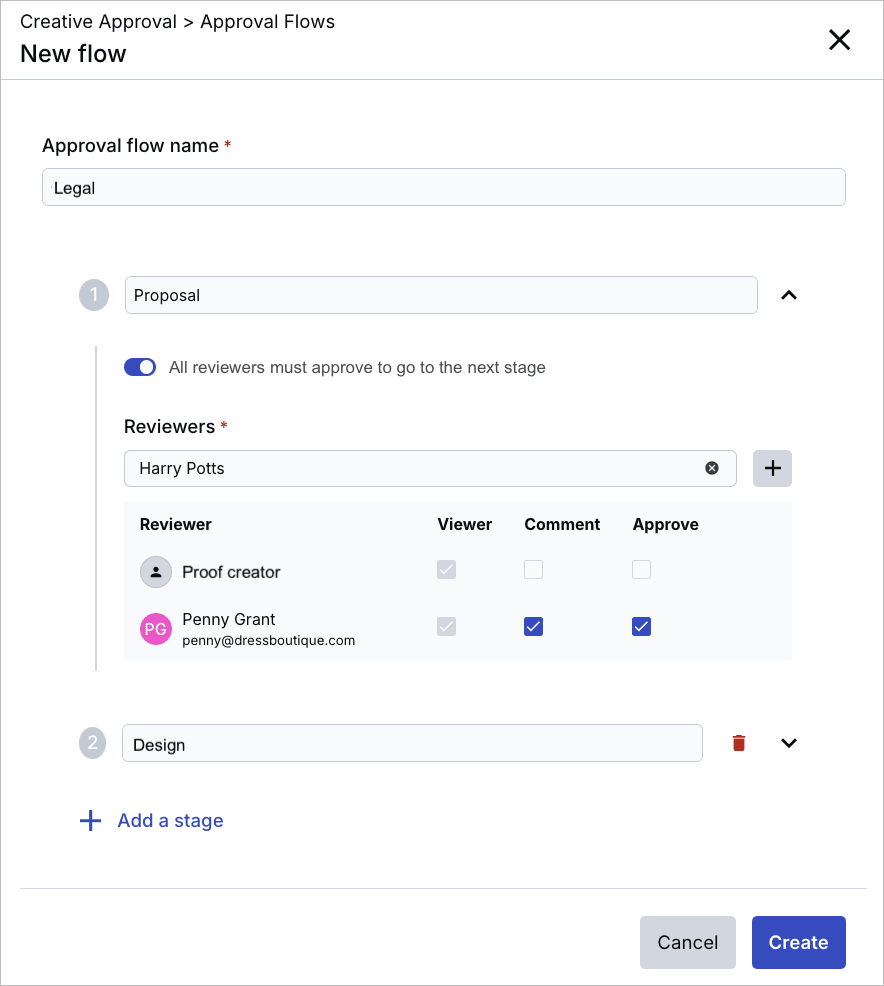884x986 pixels.
Task: Open Approval Flows from the breadcrumb
Action: 267,21
